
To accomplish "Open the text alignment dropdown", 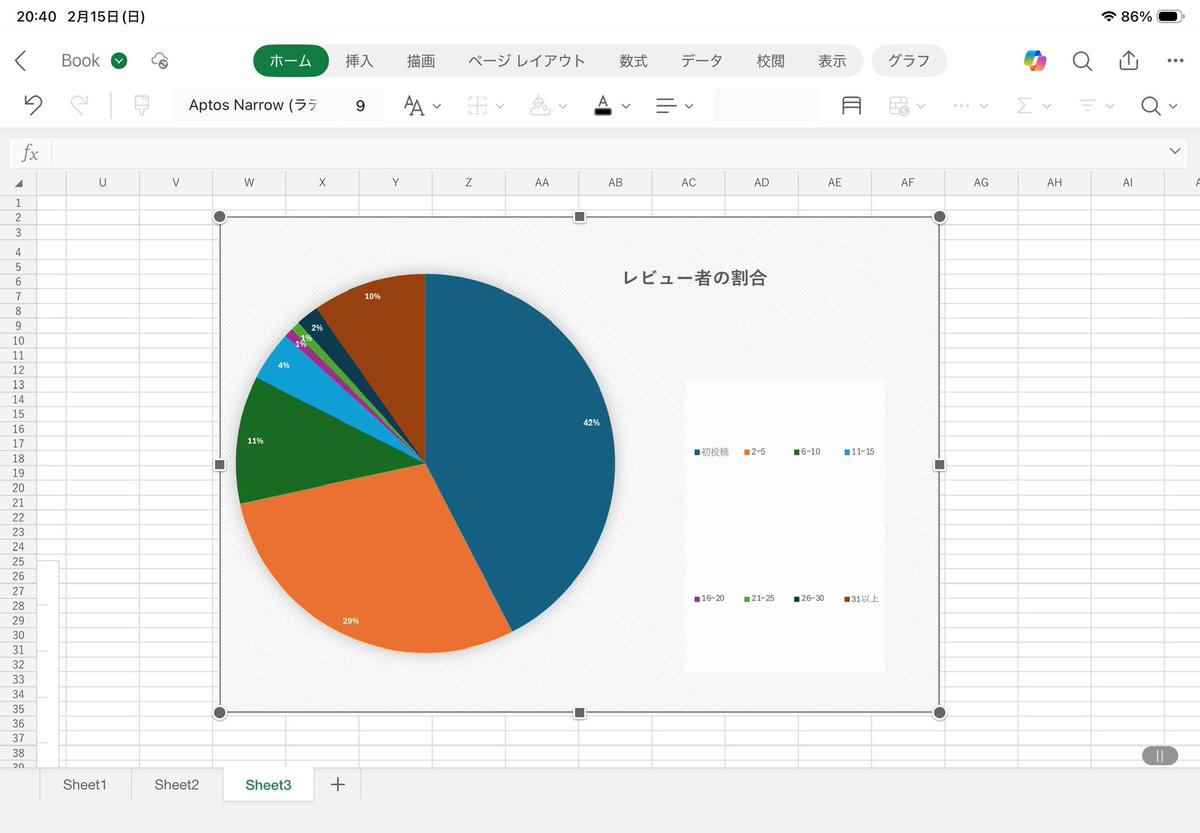I will 675,105.
